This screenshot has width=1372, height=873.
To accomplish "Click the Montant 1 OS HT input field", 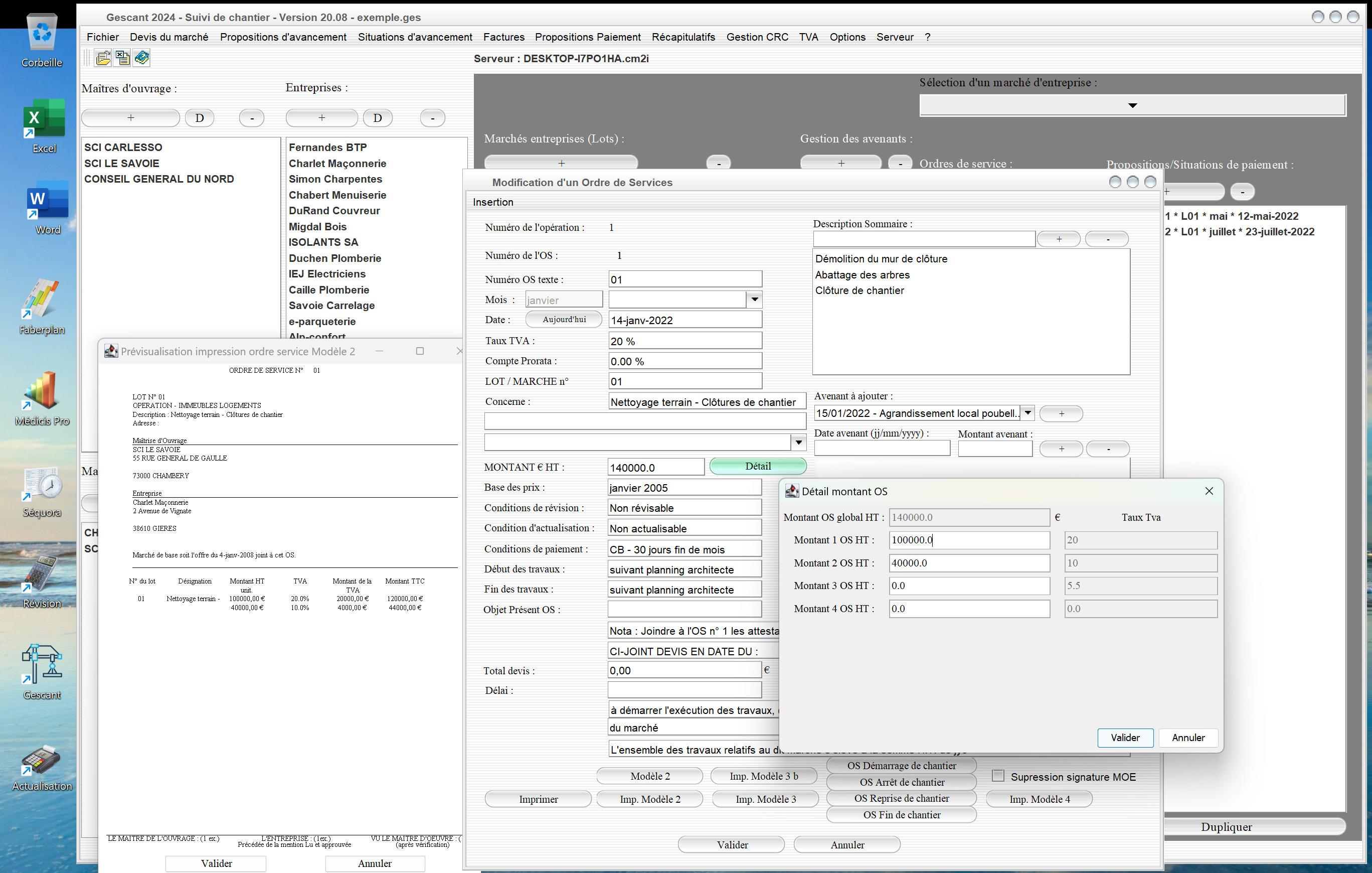I will 969,539.
